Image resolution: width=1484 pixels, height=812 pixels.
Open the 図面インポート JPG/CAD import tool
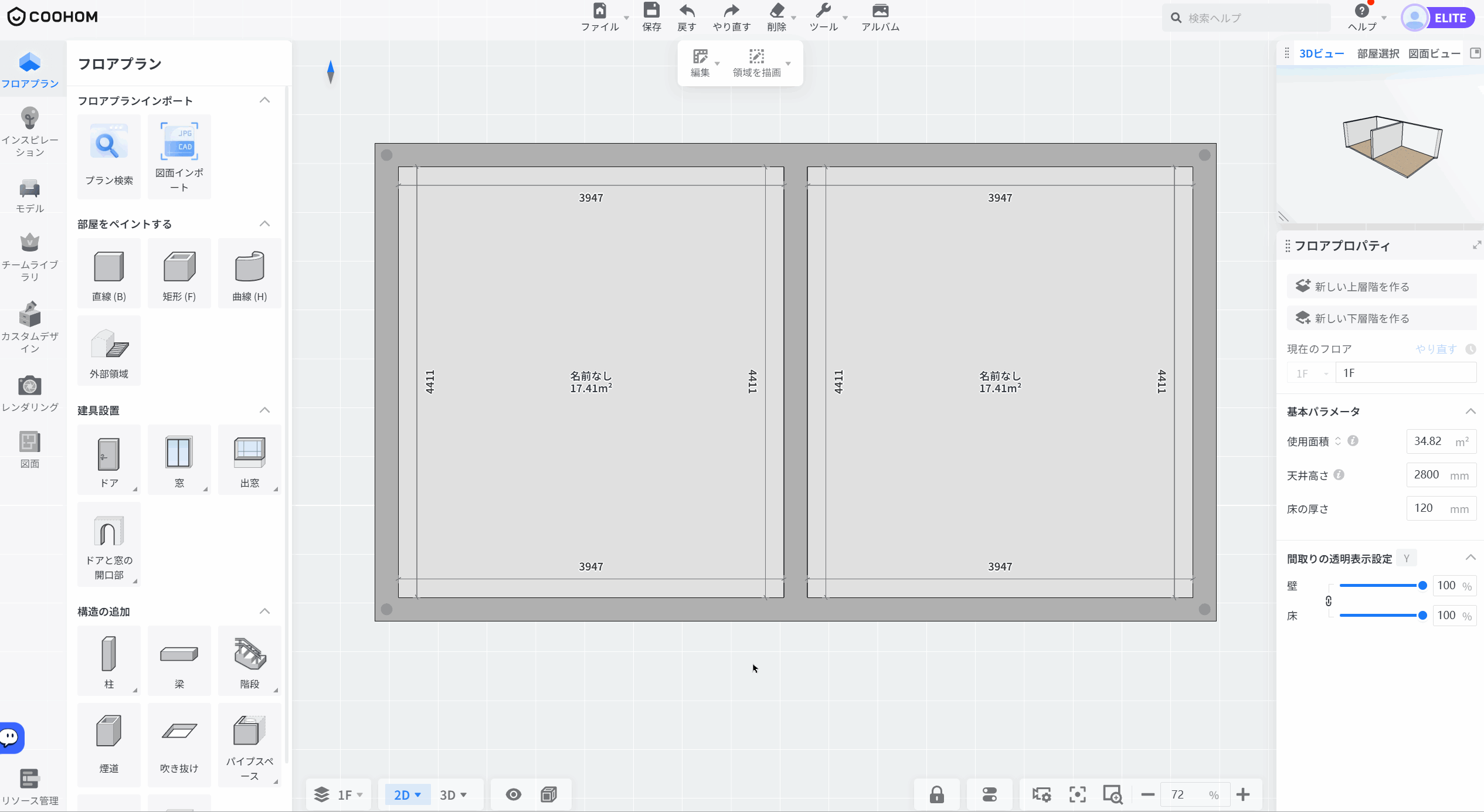click(179, 157)
